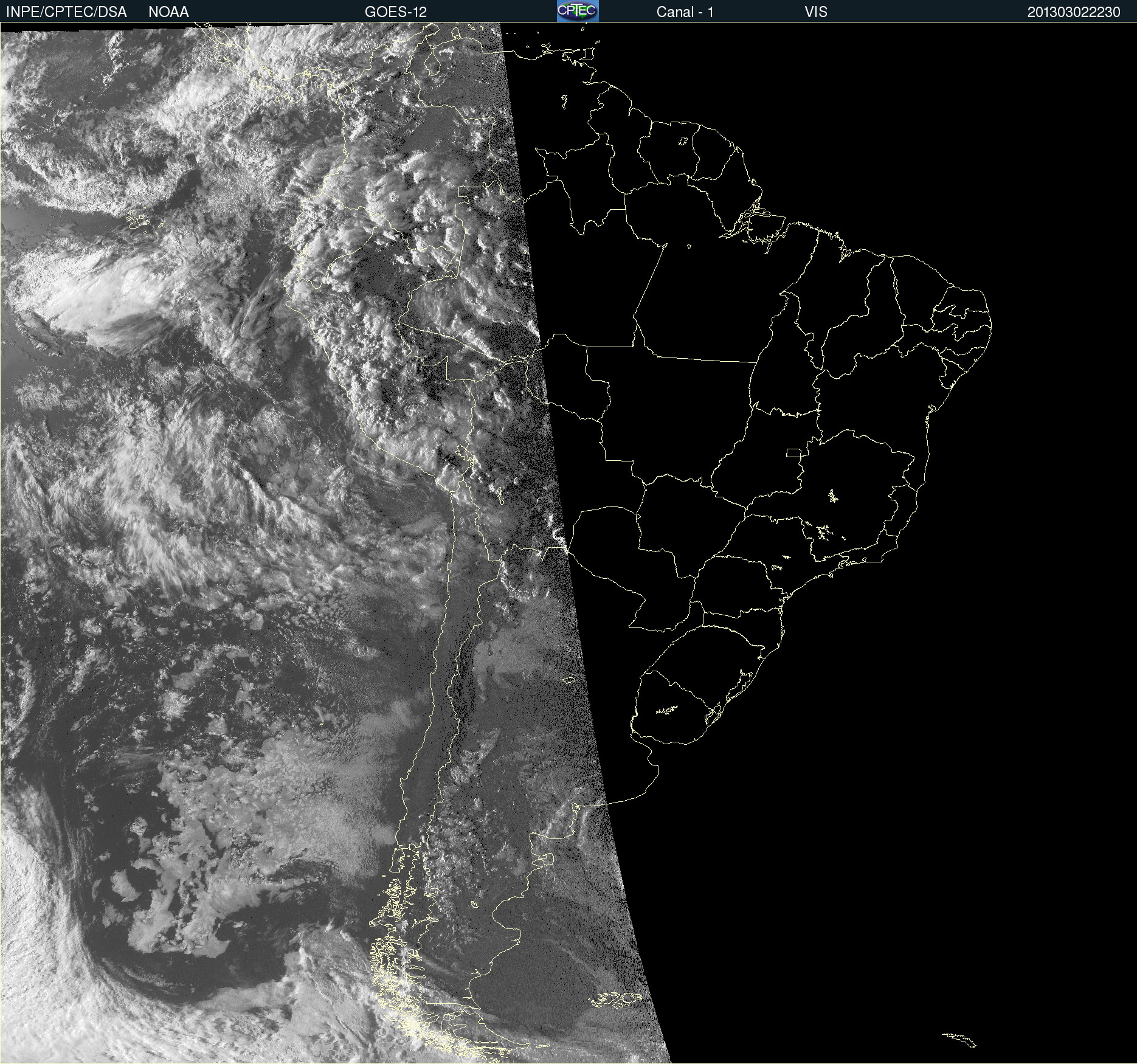Click the NOAA label in header

pyautogui.click(x=168, y=12)
